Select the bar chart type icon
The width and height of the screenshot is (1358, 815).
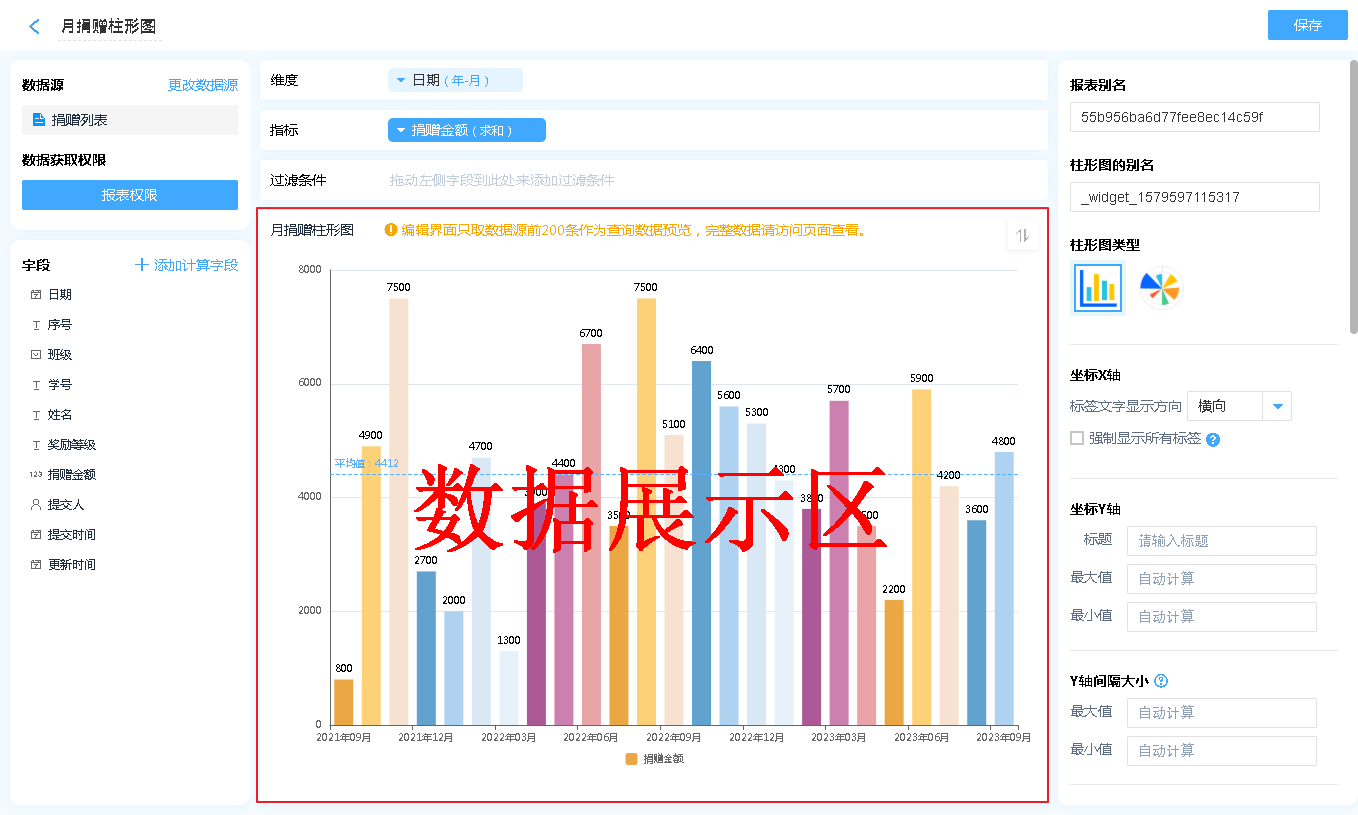(1098, 288)
